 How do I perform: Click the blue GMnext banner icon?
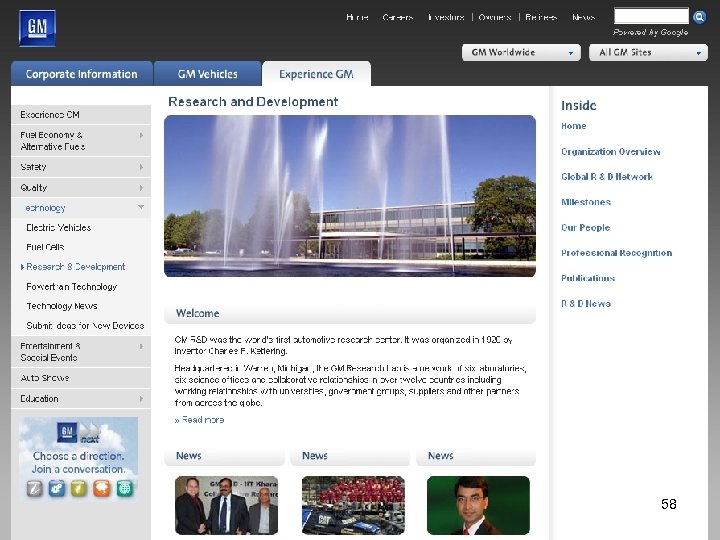(57, 489)
